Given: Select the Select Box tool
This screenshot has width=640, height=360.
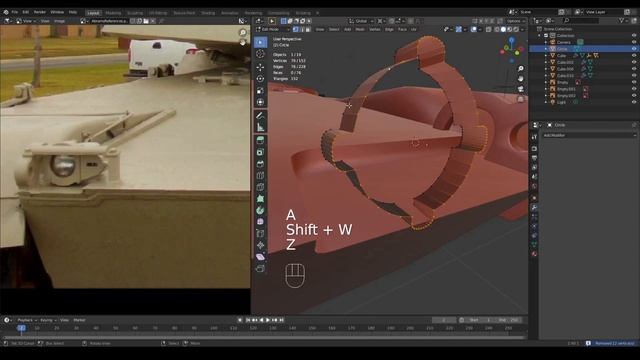Looking at the screenshot, I should [260, 42].
